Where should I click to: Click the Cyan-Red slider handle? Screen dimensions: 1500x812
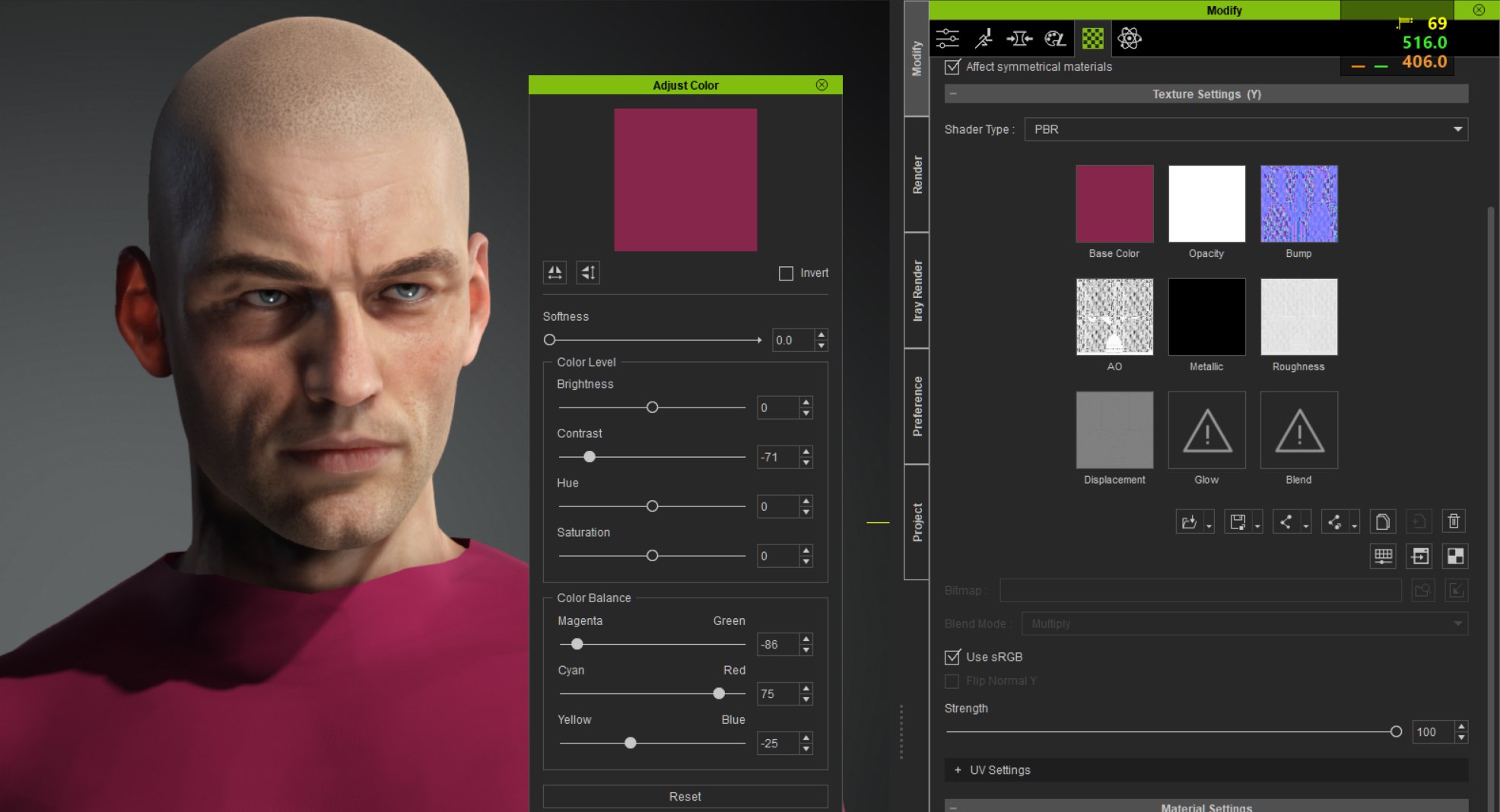719,693
